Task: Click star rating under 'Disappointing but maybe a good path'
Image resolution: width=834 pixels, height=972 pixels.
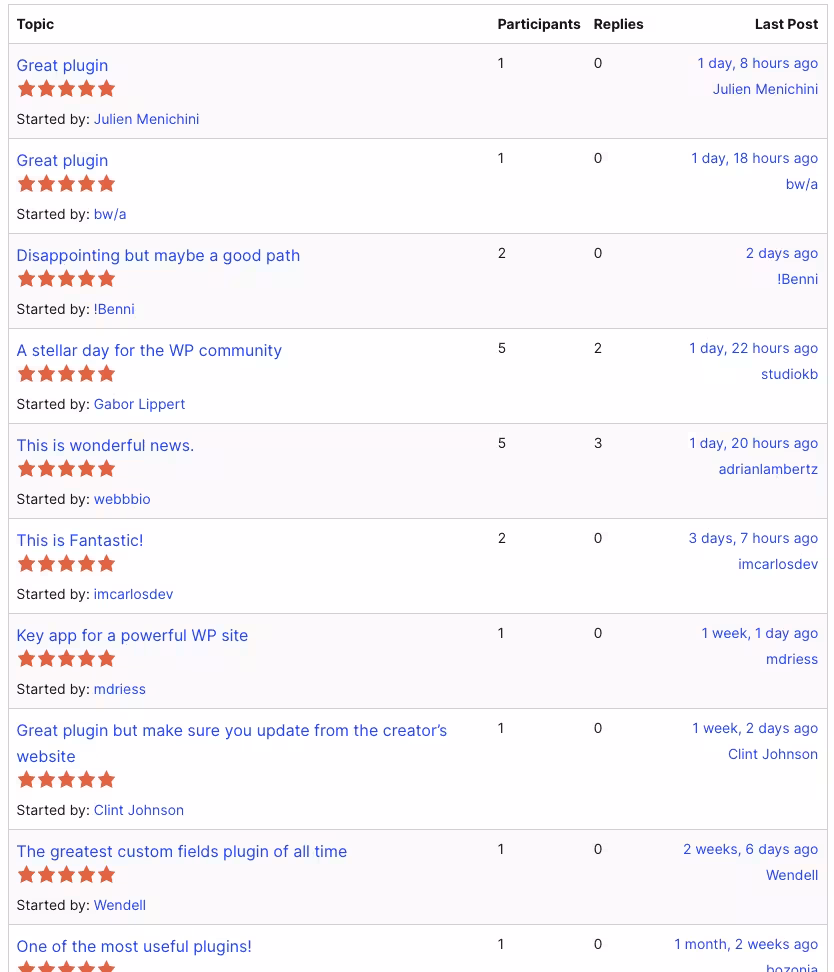Action: coord(66,278)
